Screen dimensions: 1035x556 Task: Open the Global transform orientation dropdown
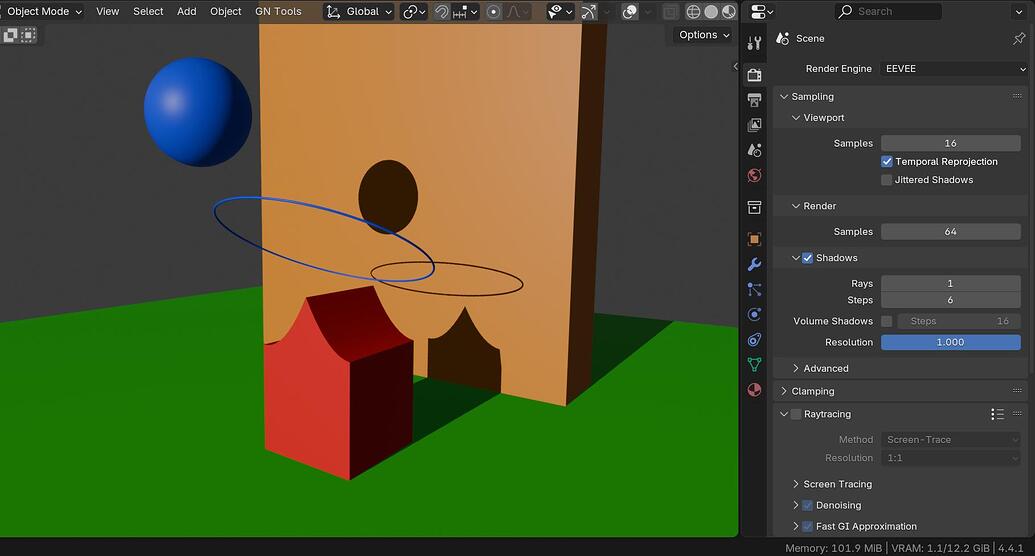tap(358, 11)
